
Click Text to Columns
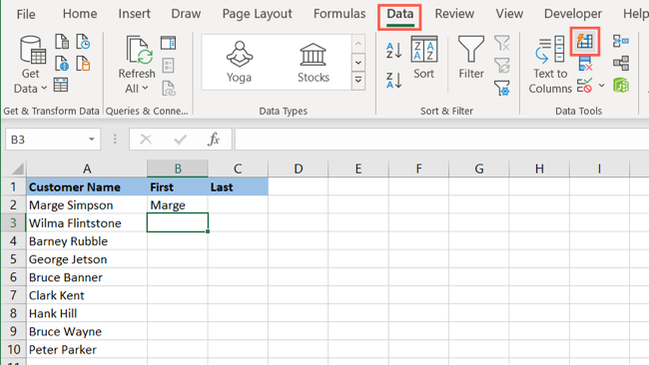tap(550, 65)
